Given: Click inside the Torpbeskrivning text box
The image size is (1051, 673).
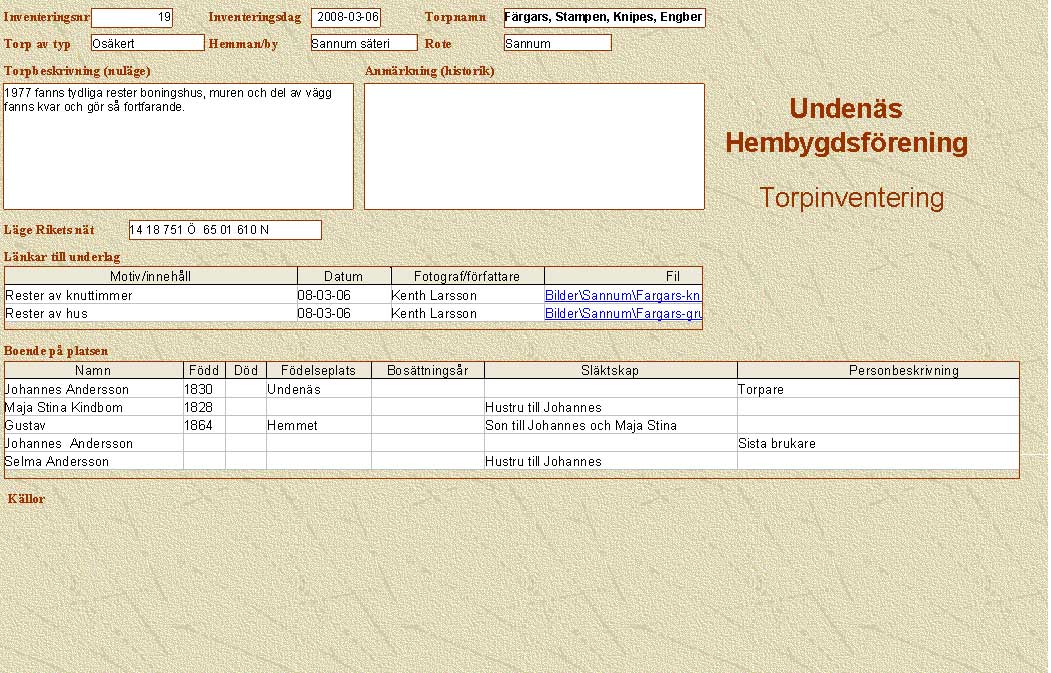Looking at the screenshot, I should point(178,146).
